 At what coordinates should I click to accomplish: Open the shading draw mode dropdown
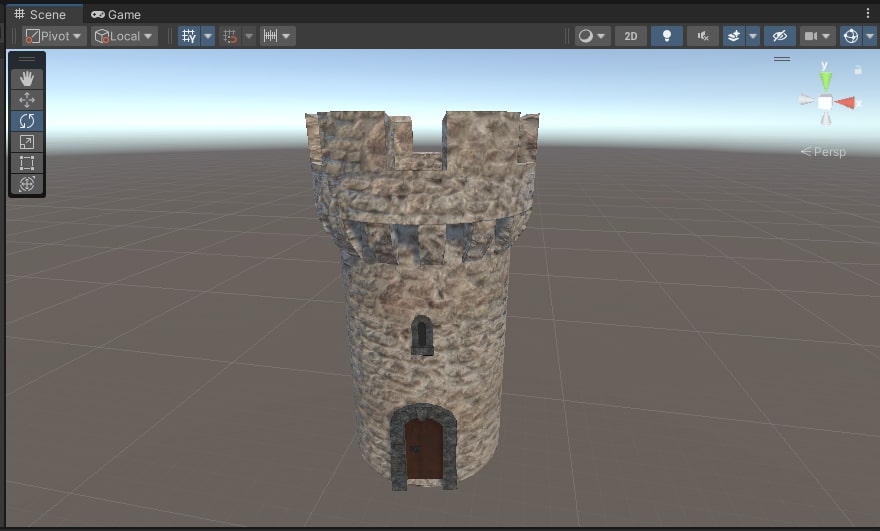point(593,36)
